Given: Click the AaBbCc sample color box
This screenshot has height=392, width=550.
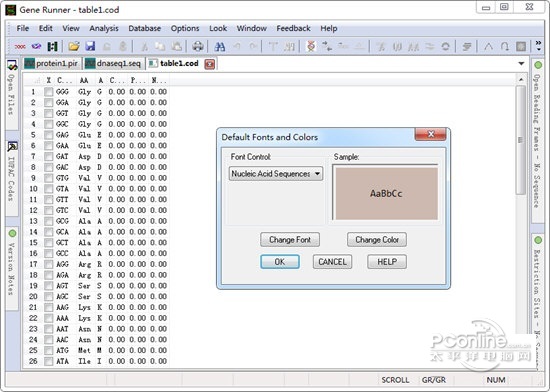Looking at the screenshot, I should pyautogui.click(x=387, y=193).
